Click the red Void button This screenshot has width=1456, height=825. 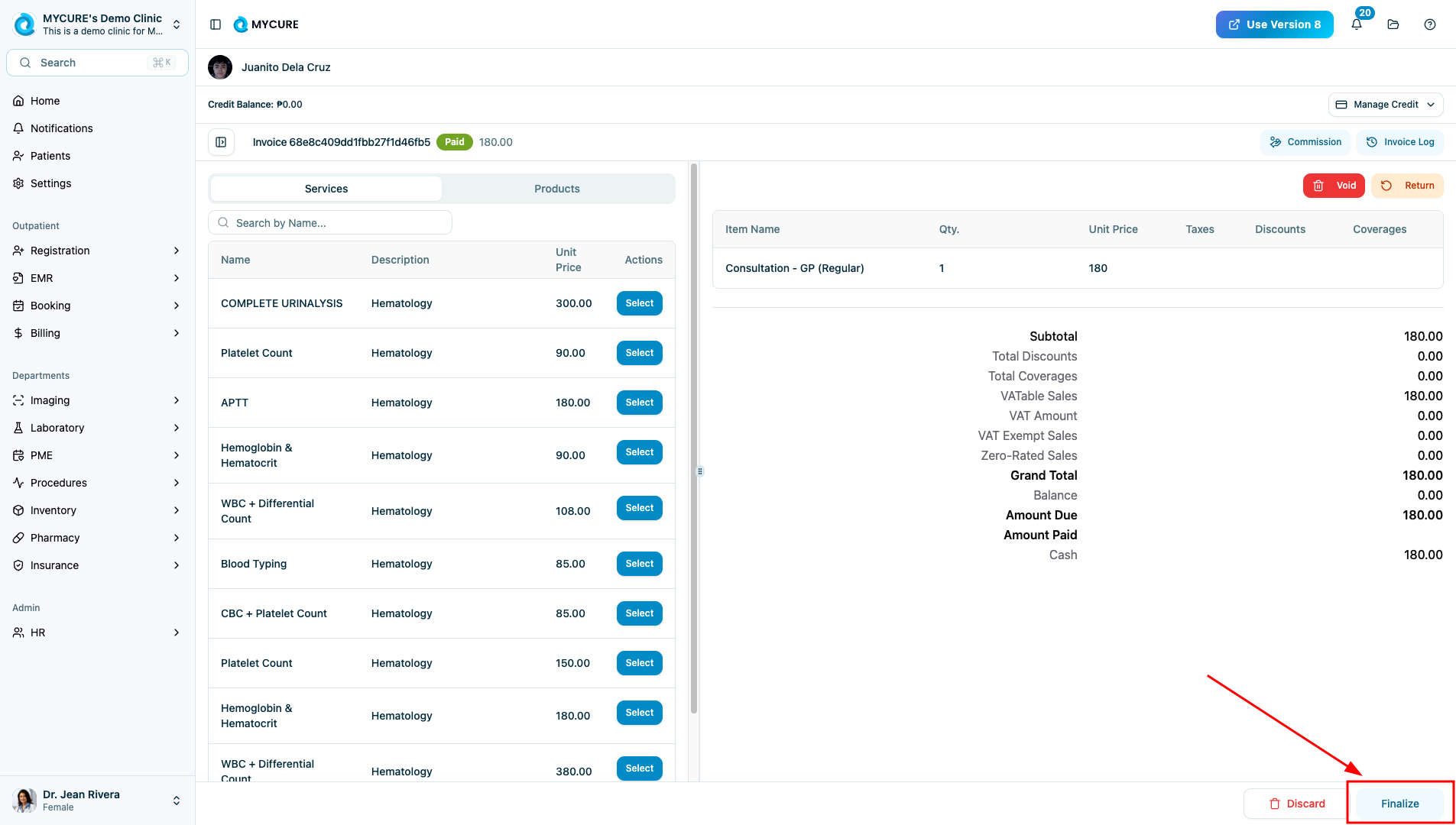pos(1334,186)
